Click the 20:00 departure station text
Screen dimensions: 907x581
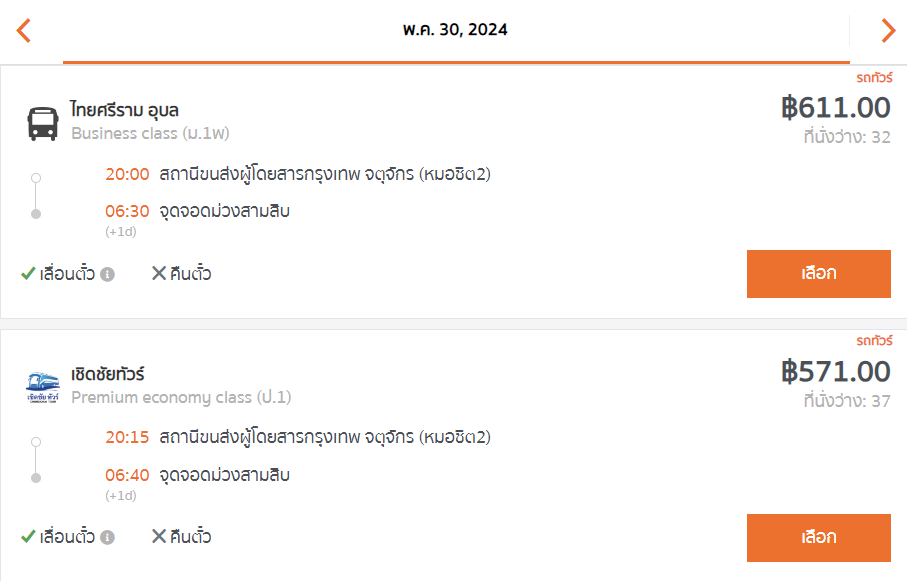point(325,174)
